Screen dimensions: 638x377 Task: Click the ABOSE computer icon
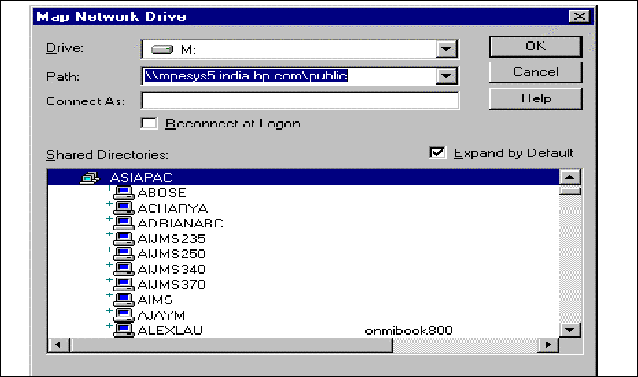pos(124,193)
